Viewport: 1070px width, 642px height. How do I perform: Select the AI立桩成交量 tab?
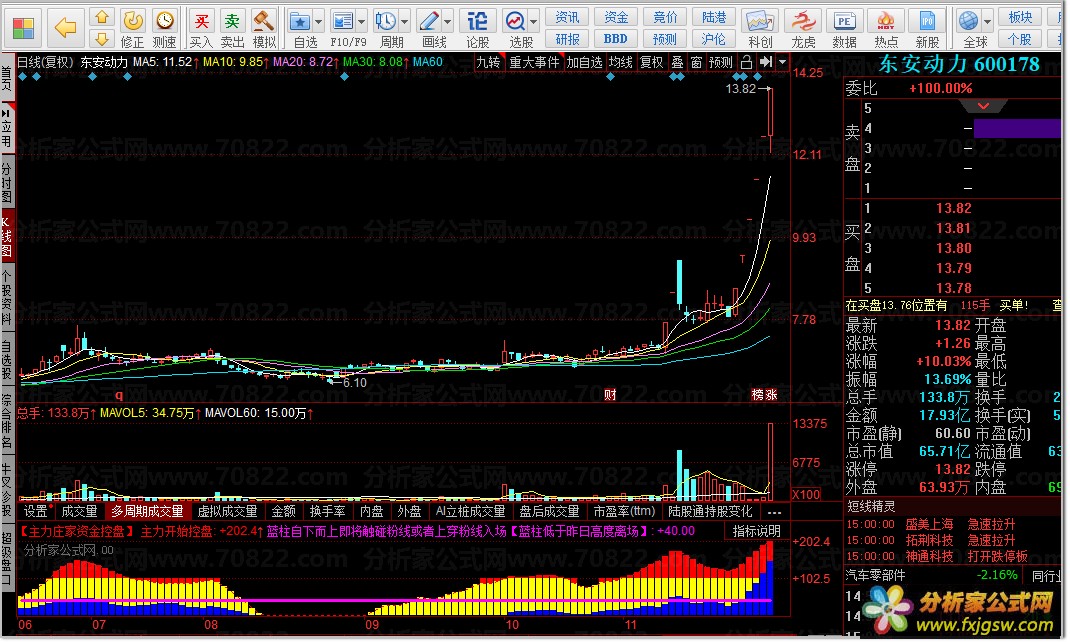point(470,512)
